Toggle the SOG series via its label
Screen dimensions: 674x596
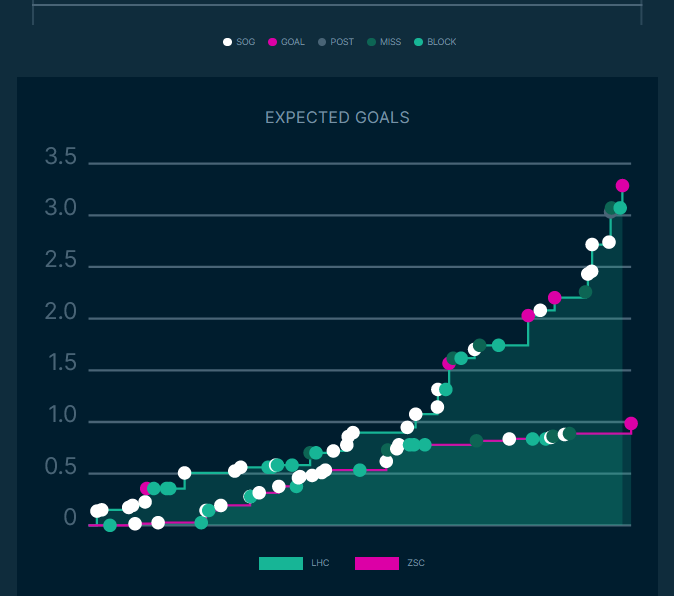click(x=246, y=42)
